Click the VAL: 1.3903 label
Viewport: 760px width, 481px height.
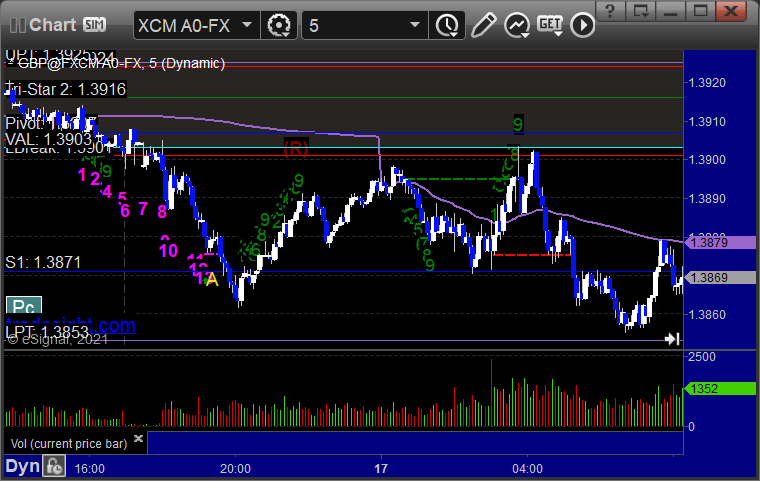[x=48, y=140]
